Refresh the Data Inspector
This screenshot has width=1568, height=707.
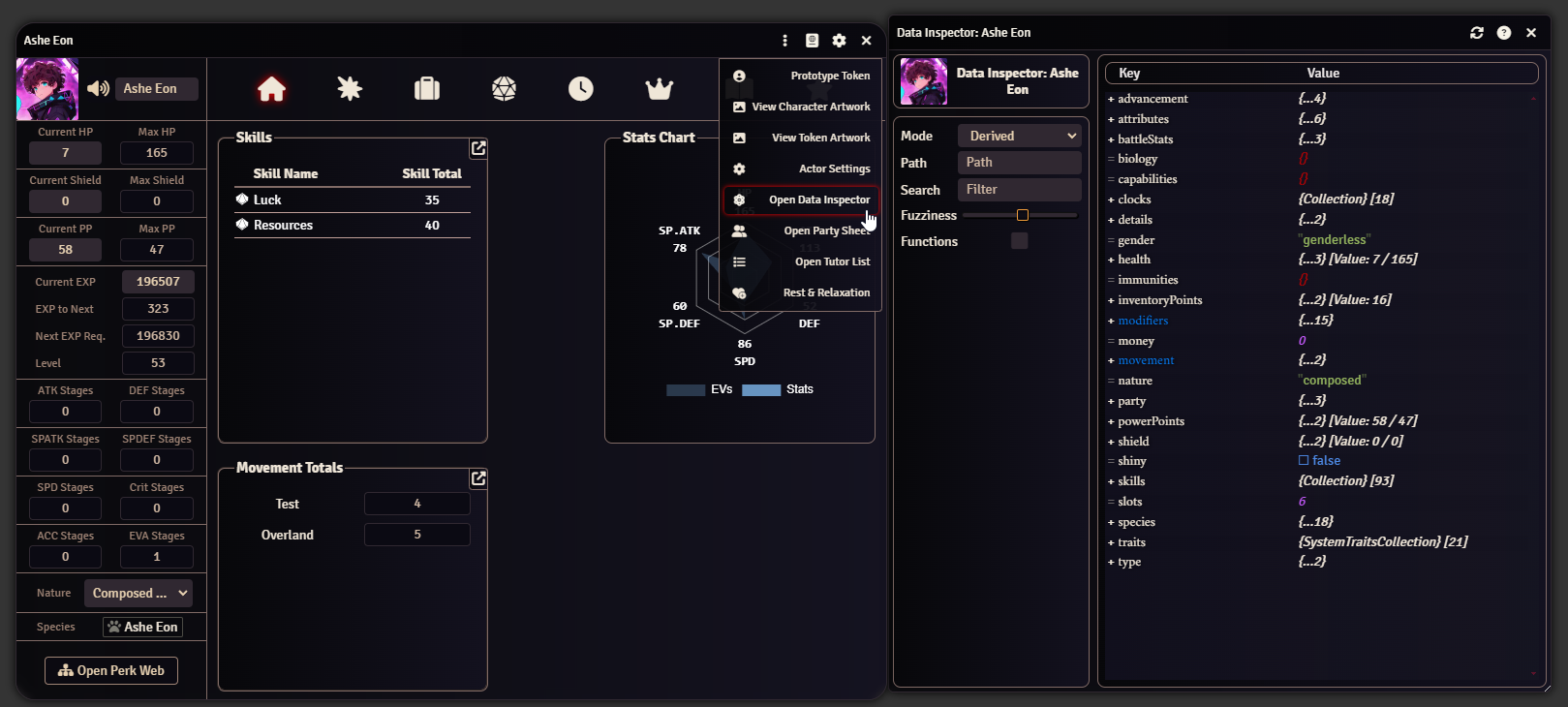pyautogui.click(x=1476, y=33)
